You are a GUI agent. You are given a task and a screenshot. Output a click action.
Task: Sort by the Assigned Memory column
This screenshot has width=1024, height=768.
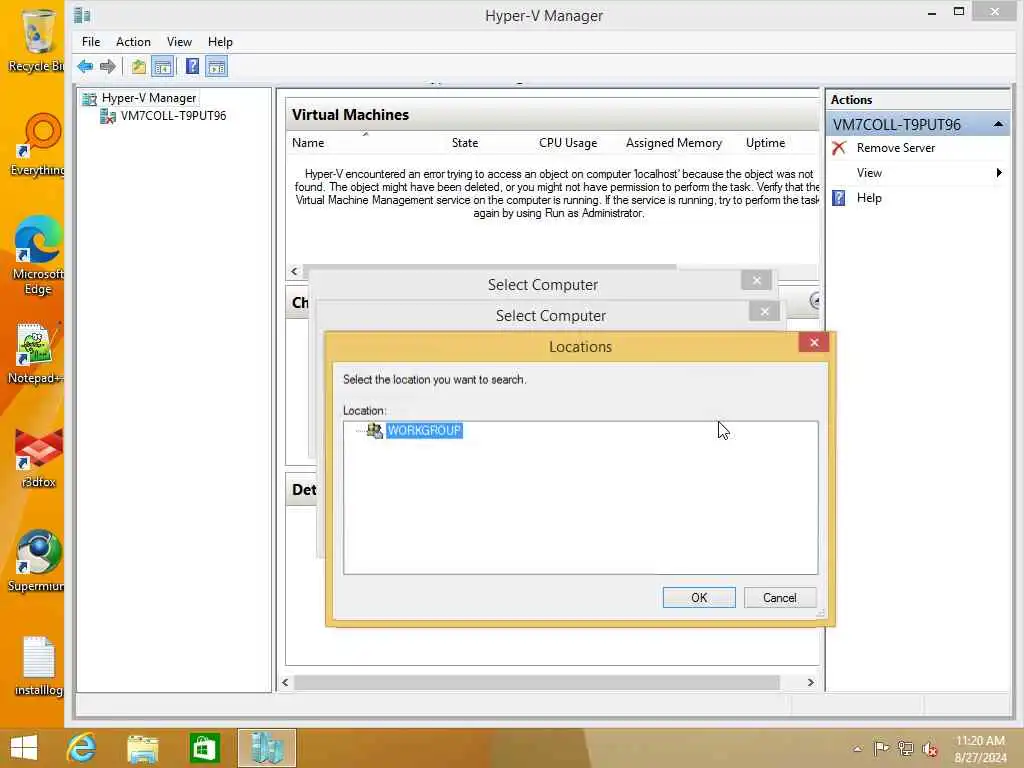pos(673,143)
